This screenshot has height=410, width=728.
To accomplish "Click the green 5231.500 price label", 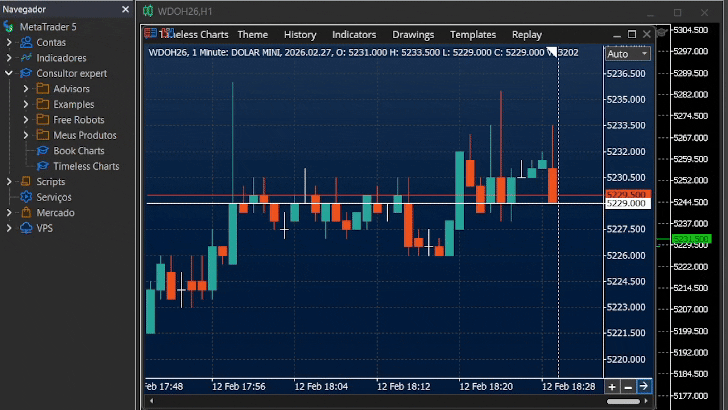I will coord(691,239).
